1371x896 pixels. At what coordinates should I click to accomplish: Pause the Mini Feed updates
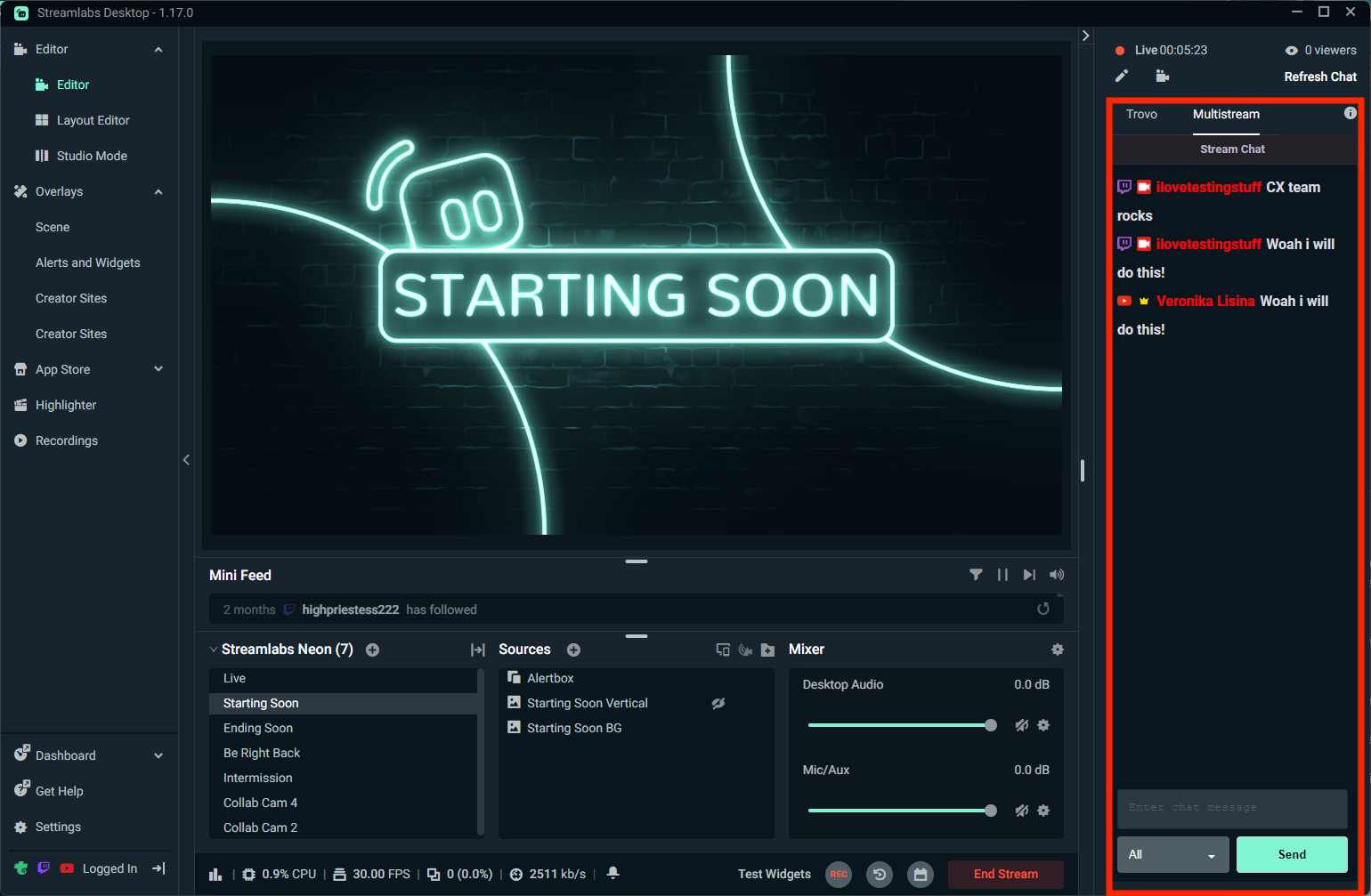(1002, 575)
